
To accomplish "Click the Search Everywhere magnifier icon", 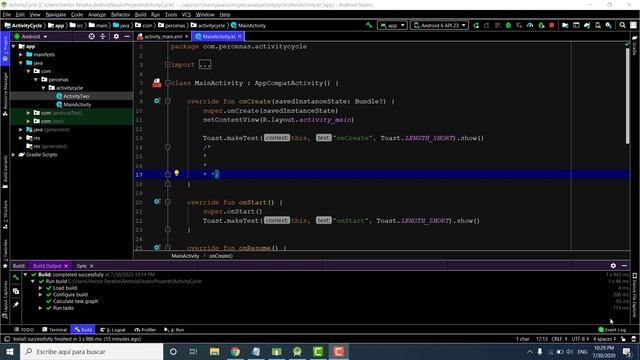I will [x=622, y=25].
